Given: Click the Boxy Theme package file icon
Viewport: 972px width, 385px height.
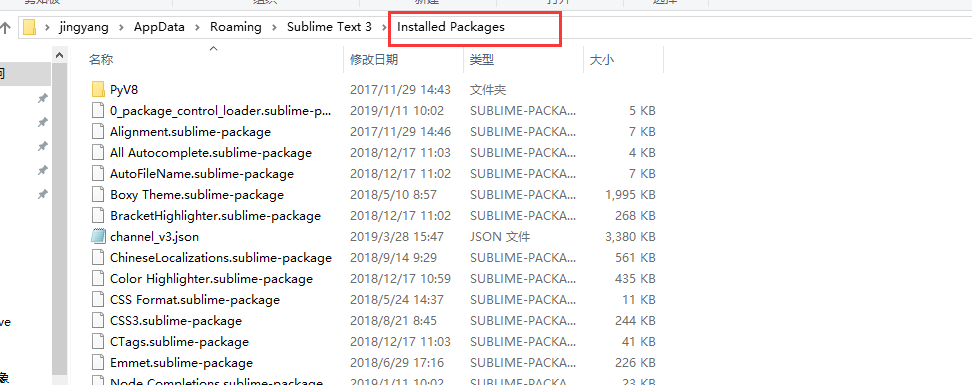Looking at the screenshot, I should pos(98,195).
